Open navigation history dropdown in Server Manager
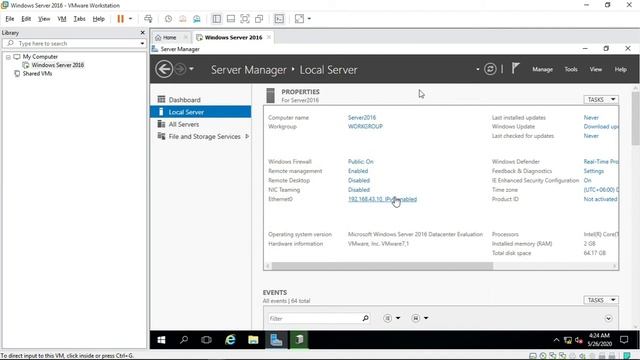The width and height of the screenshot is (640, 360). [x=191, y=69]
